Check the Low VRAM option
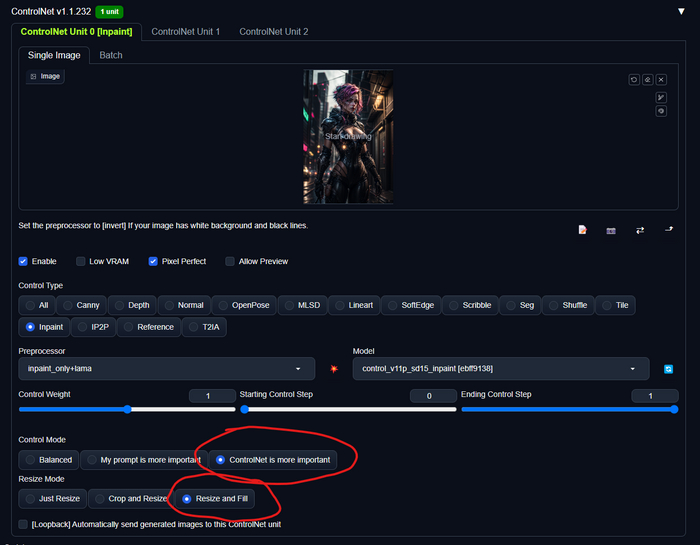700x545 pixels. coord(80,261)
